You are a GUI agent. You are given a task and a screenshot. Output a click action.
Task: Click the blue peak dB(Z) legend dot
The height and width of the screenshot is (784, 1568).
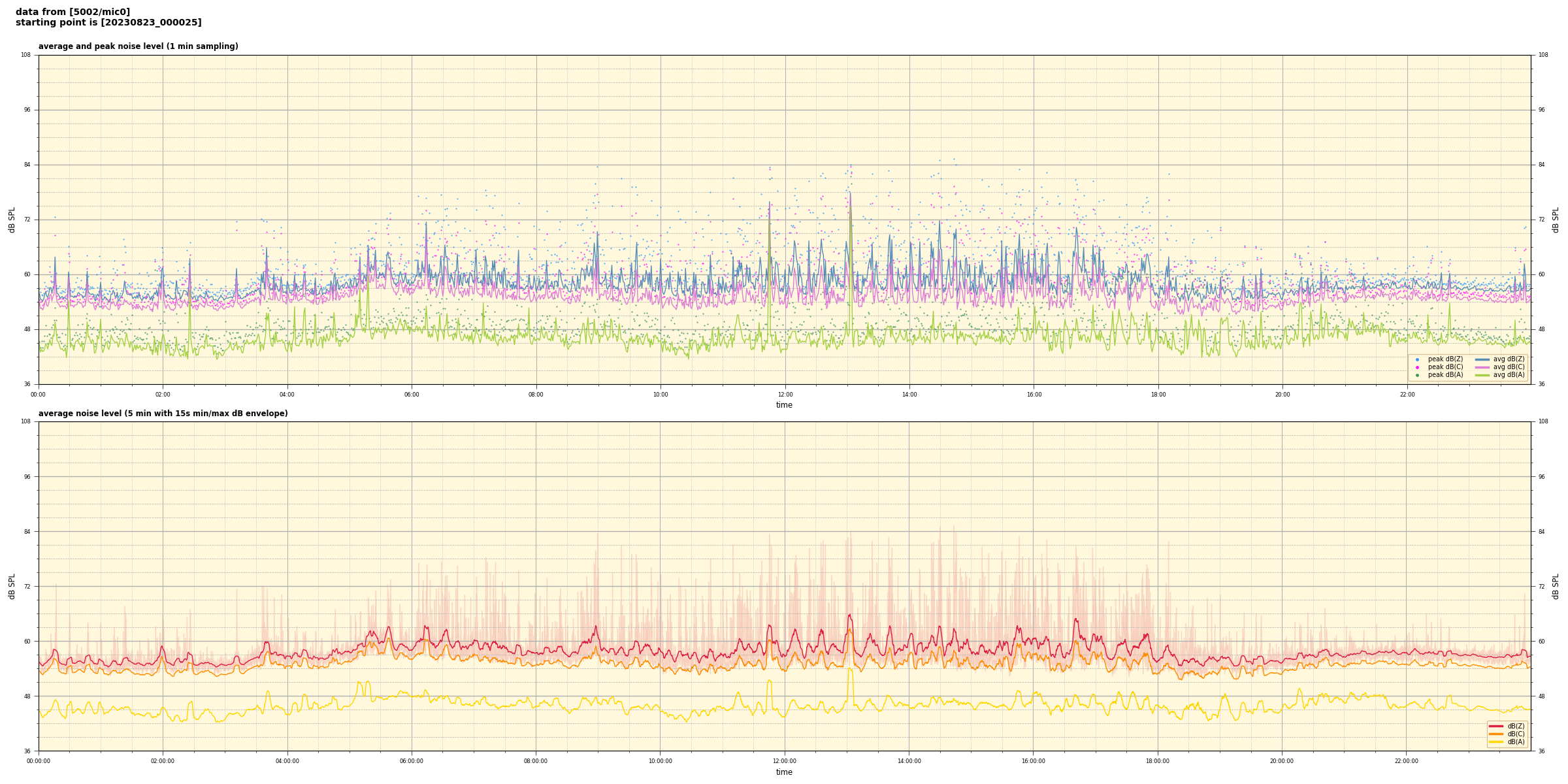(1417, 359)
